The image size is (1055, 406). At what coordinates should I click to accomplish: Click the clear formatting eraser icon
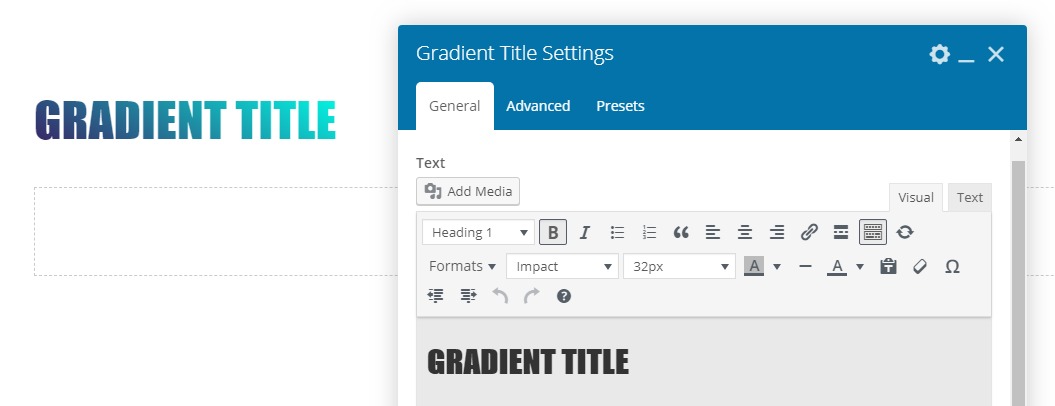920,267
